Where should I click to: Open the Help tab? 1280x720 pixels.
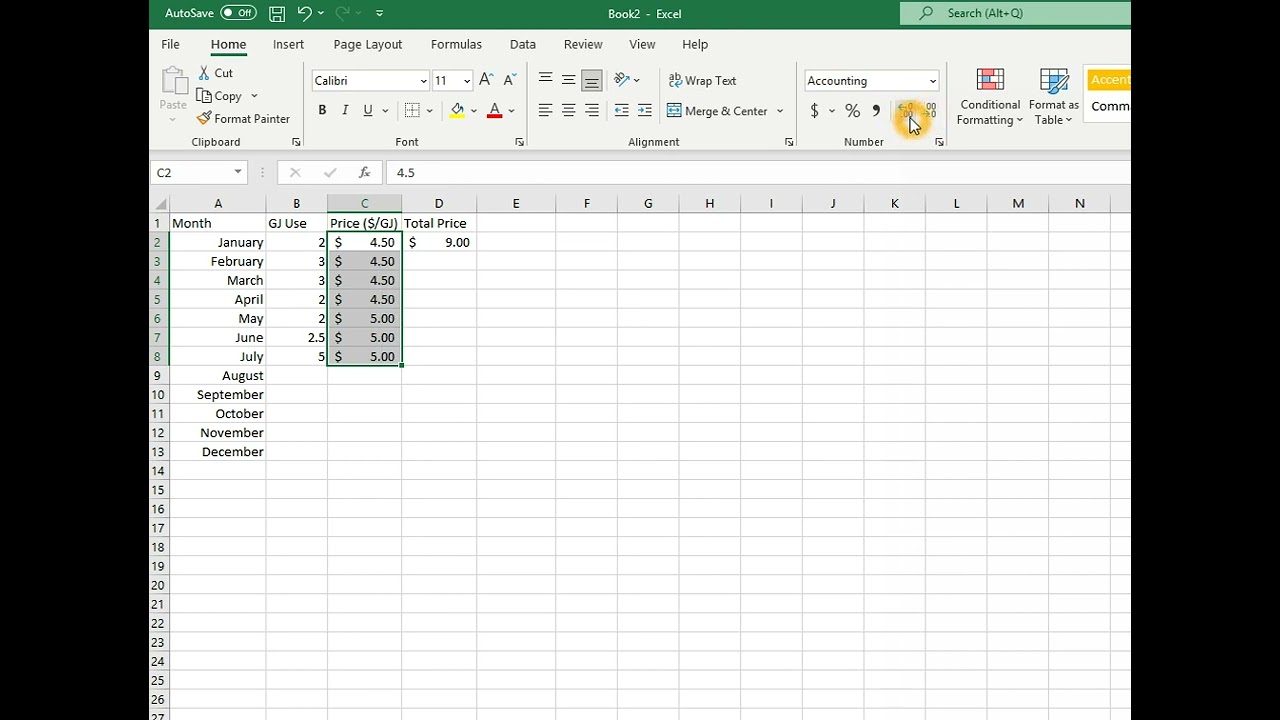pyautogui.click(x=695, y=44)
